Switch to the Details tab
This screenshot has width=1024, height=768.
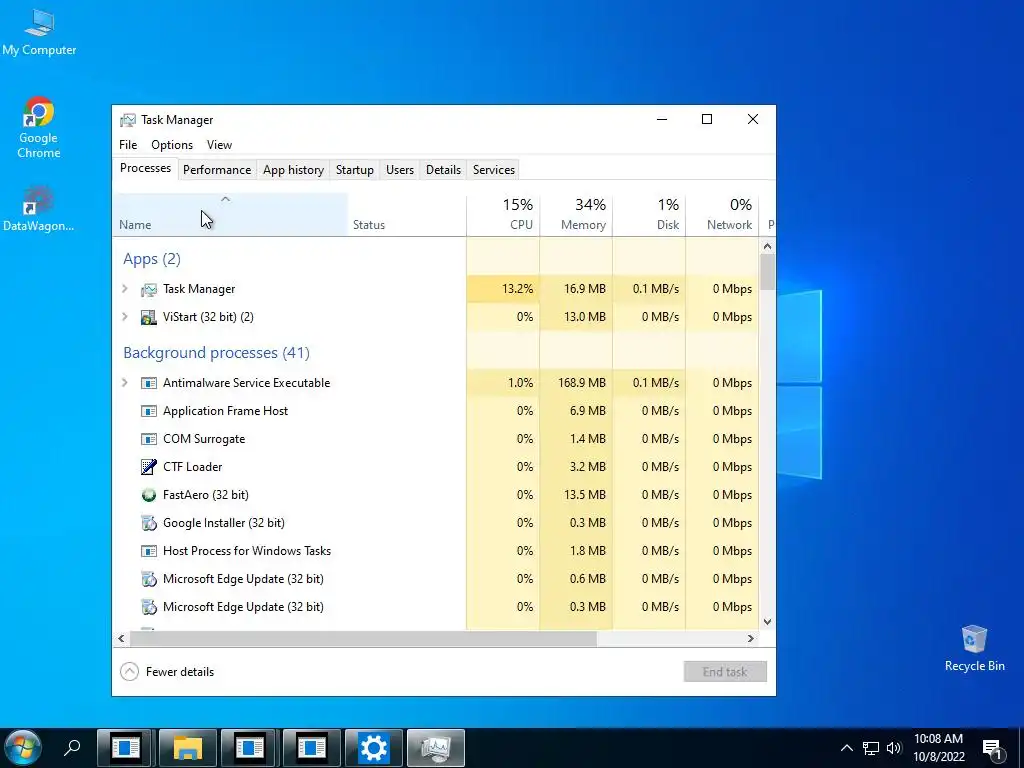pyautogui.click(x=443, y=170)
